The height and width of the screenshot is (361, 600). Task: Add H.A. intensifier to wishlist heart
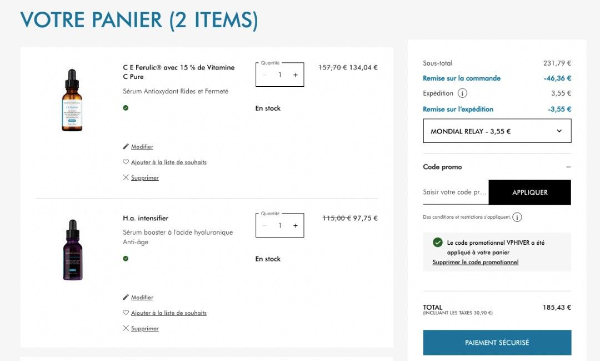point(165,313)
